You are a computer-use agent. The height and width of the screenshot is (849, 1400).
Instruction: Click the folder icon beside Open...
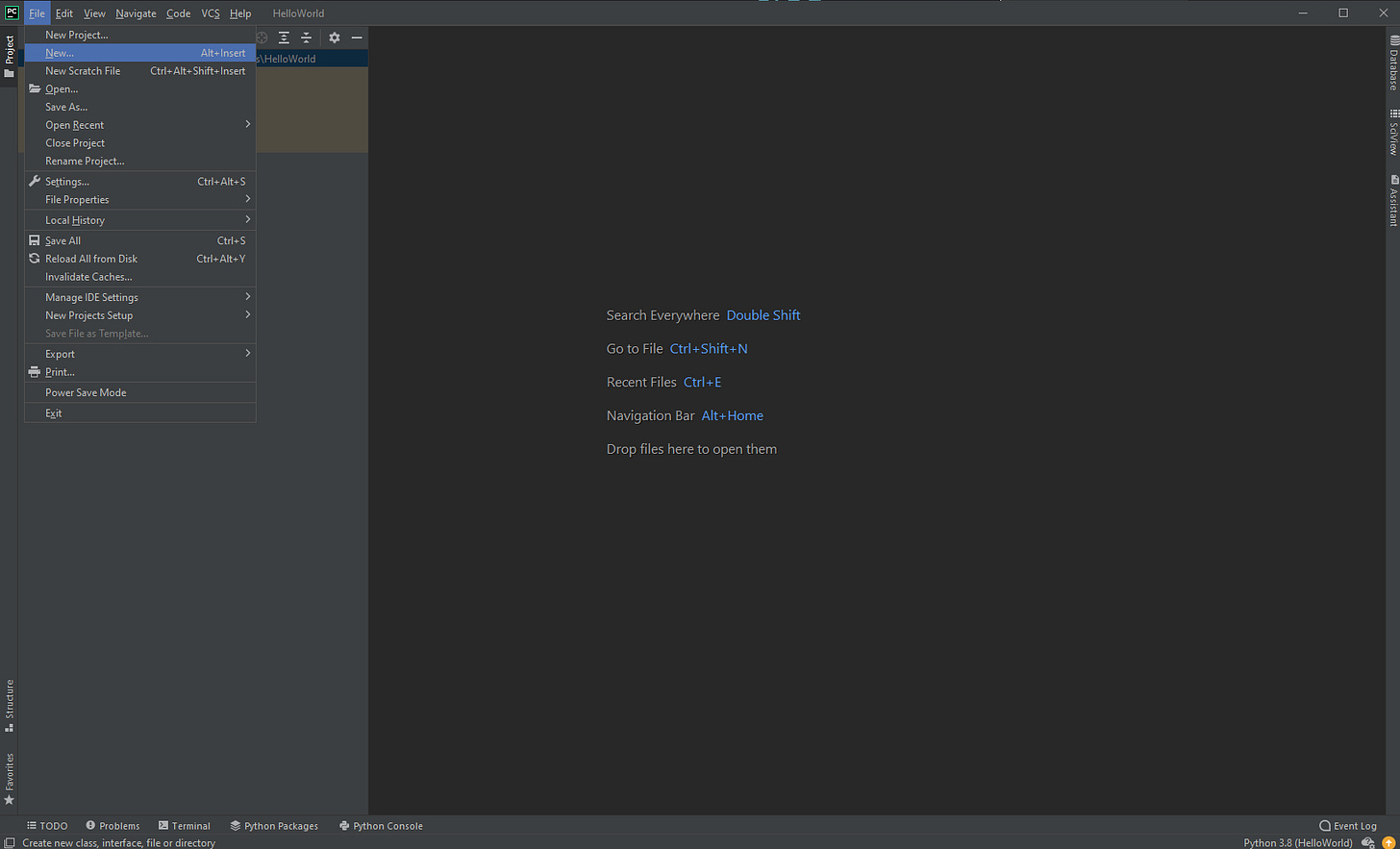[x=35, y=88]
